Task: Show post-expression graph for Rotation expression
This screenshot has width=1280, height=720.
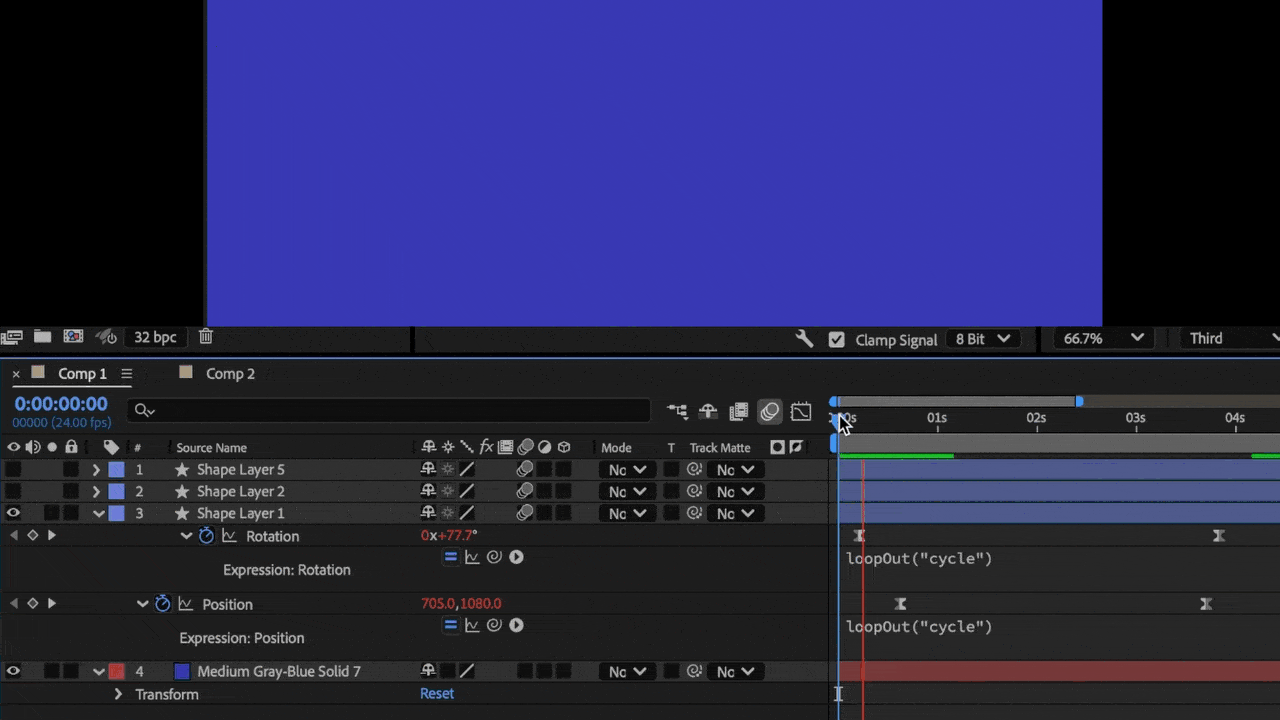Action: tap(472, 557)
